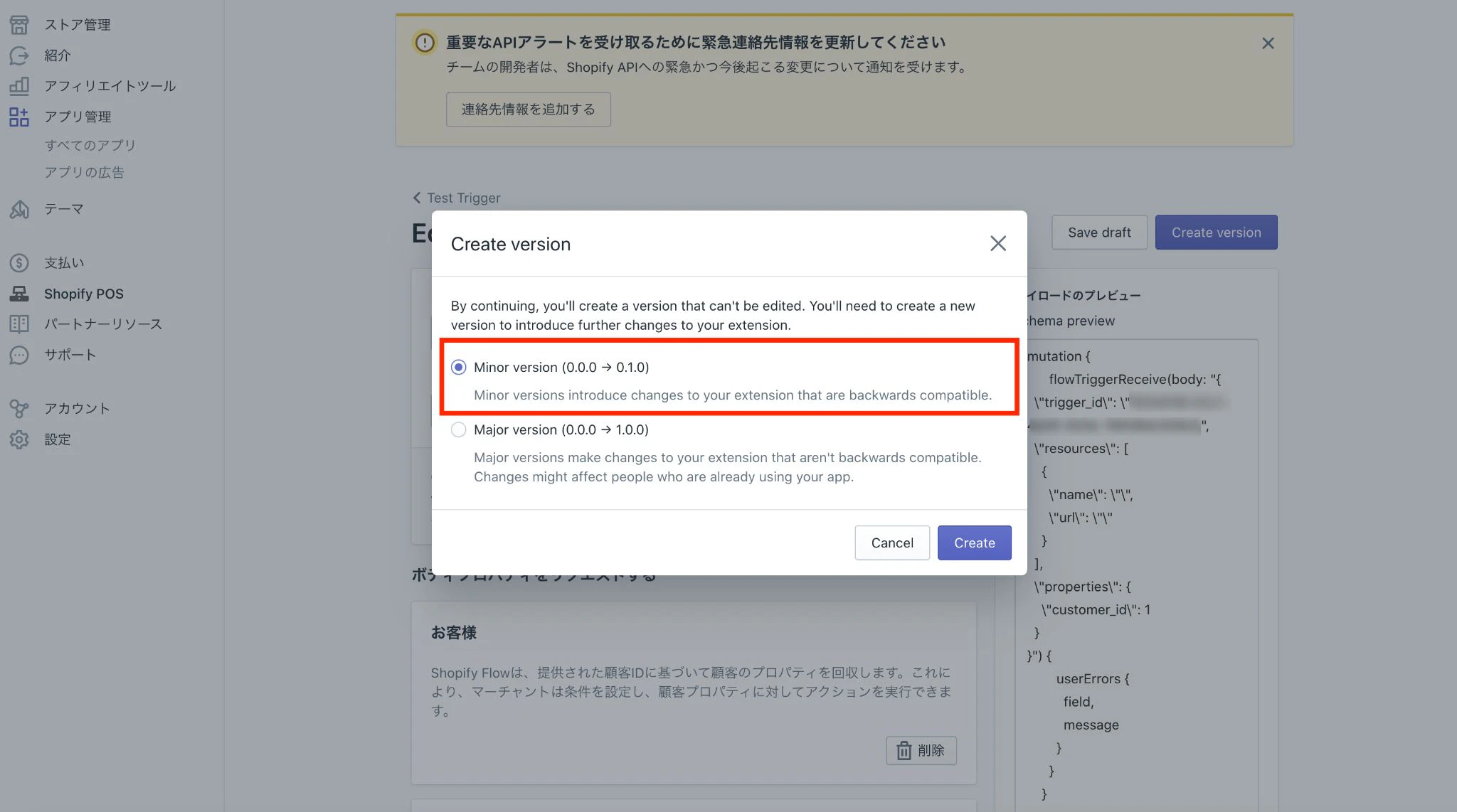Open サポート in the sidebar
This screenshot has width=1457, height=812.
click(70, 355)
